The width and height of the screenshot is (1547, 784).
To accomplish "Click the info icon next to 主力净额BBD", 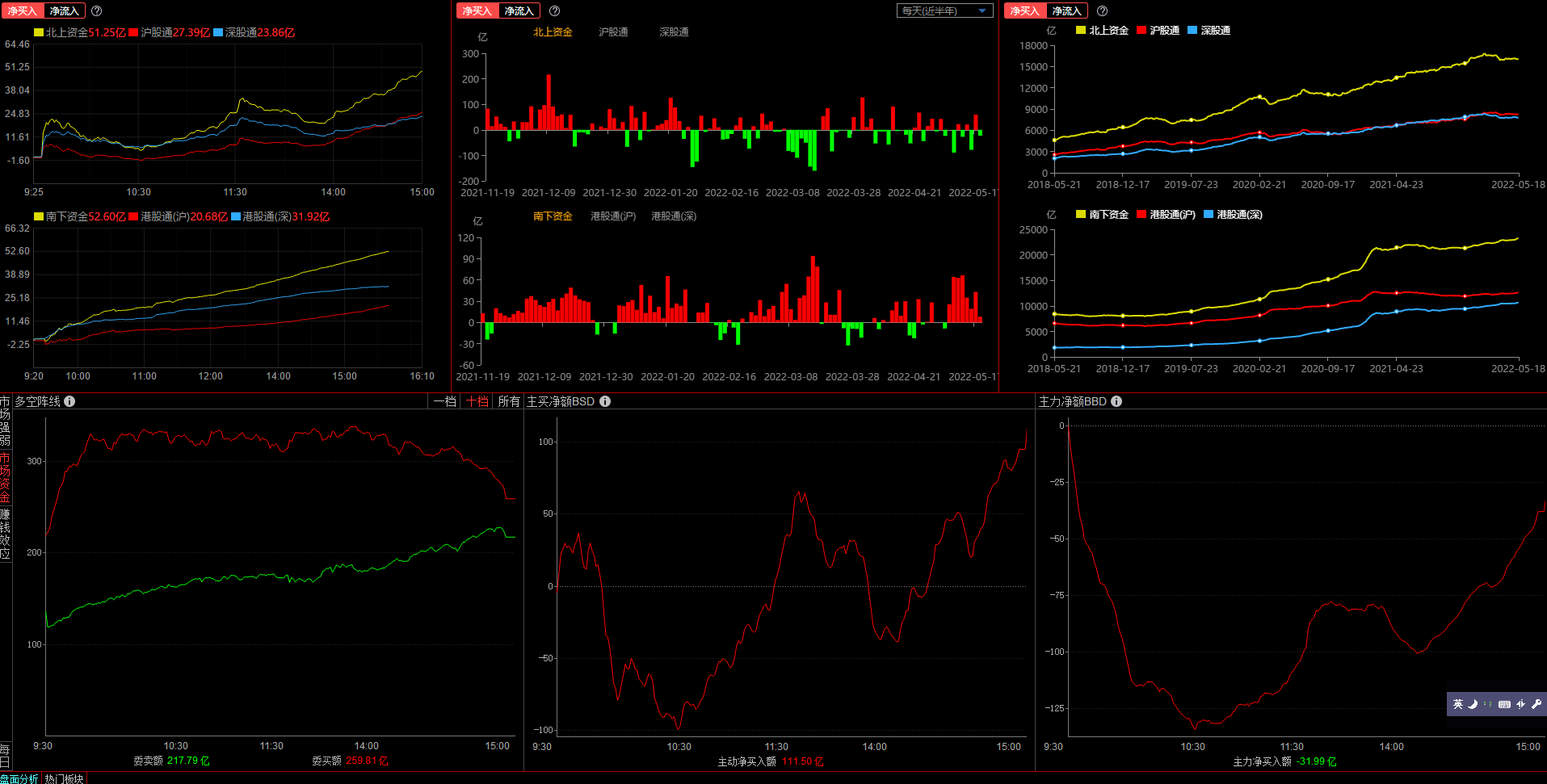I will 1116,401.
